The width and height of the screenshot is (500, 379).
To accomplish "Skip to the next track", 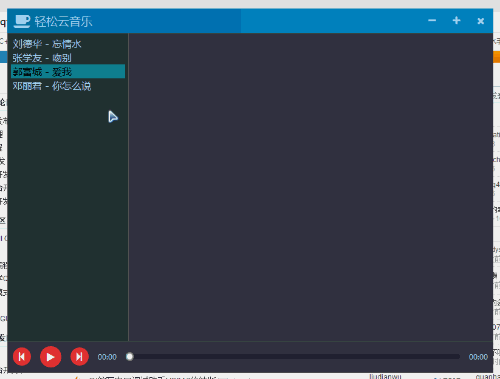I will [x=79, y=357].
